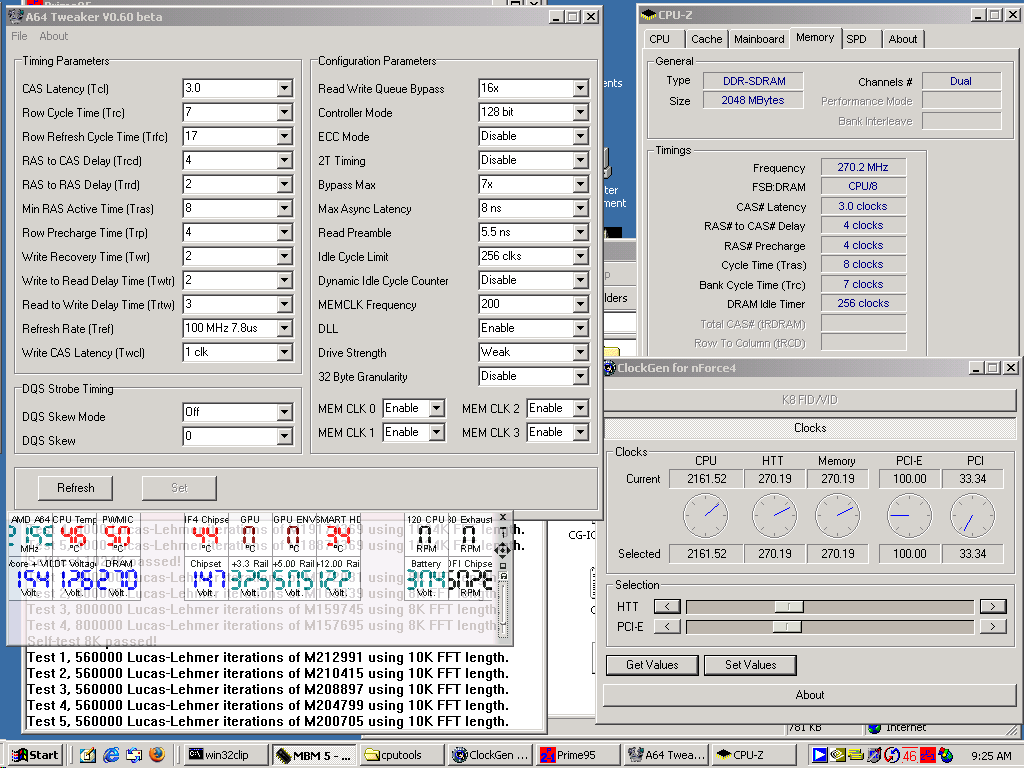The height and width of the screenshot is (768, 1024).
Task: Open the RAS to CAS Delay (Trcd) dropdown
Action: point(285,161)
